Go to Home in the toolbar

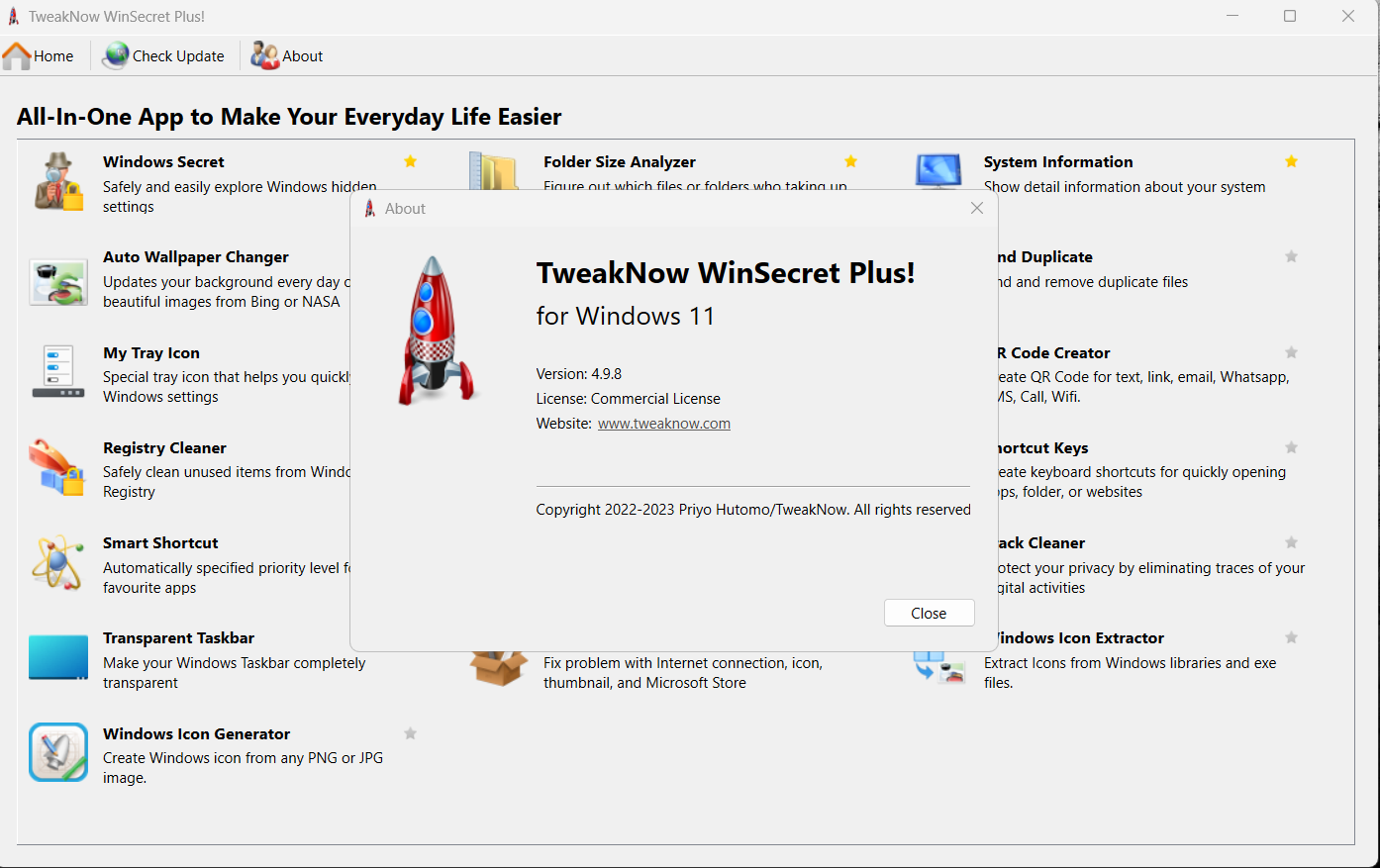point(39,56)
